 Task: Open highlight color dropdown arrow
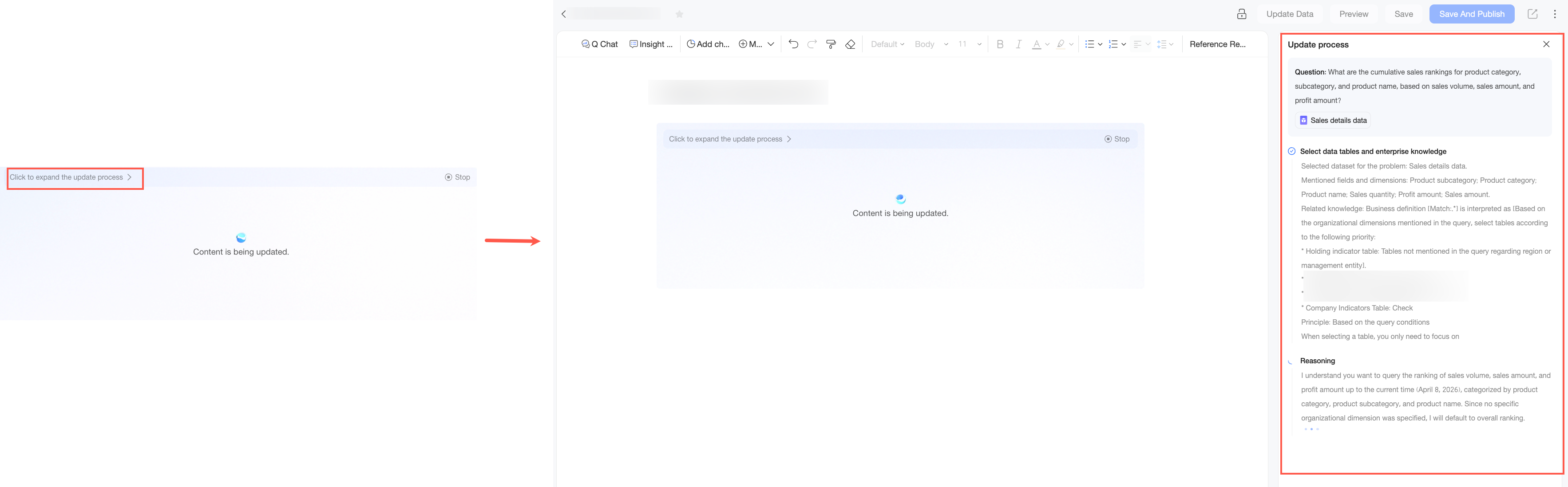tap(1071, 44)
